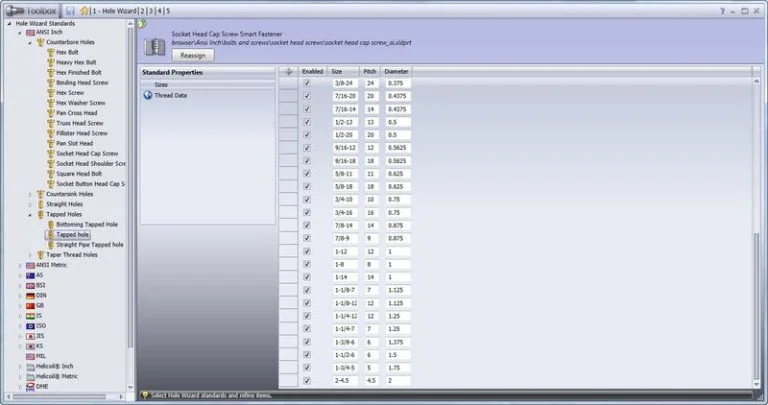Select the Heavy Hex Bolt tree item
The width and height of the screenshot is (768, 405).
79,62
